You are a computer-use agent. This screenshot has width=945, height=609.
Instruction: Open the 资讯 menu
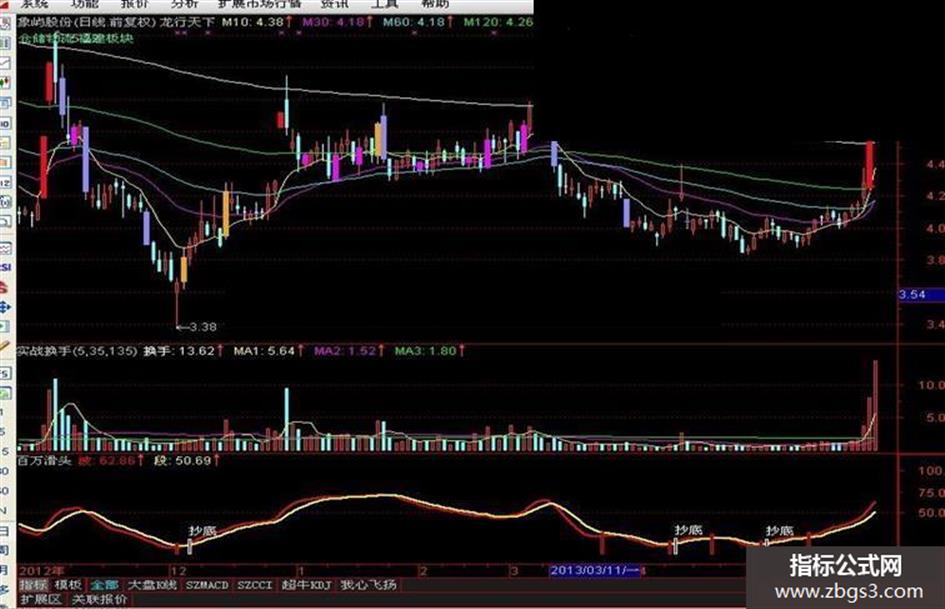[334, 4]
